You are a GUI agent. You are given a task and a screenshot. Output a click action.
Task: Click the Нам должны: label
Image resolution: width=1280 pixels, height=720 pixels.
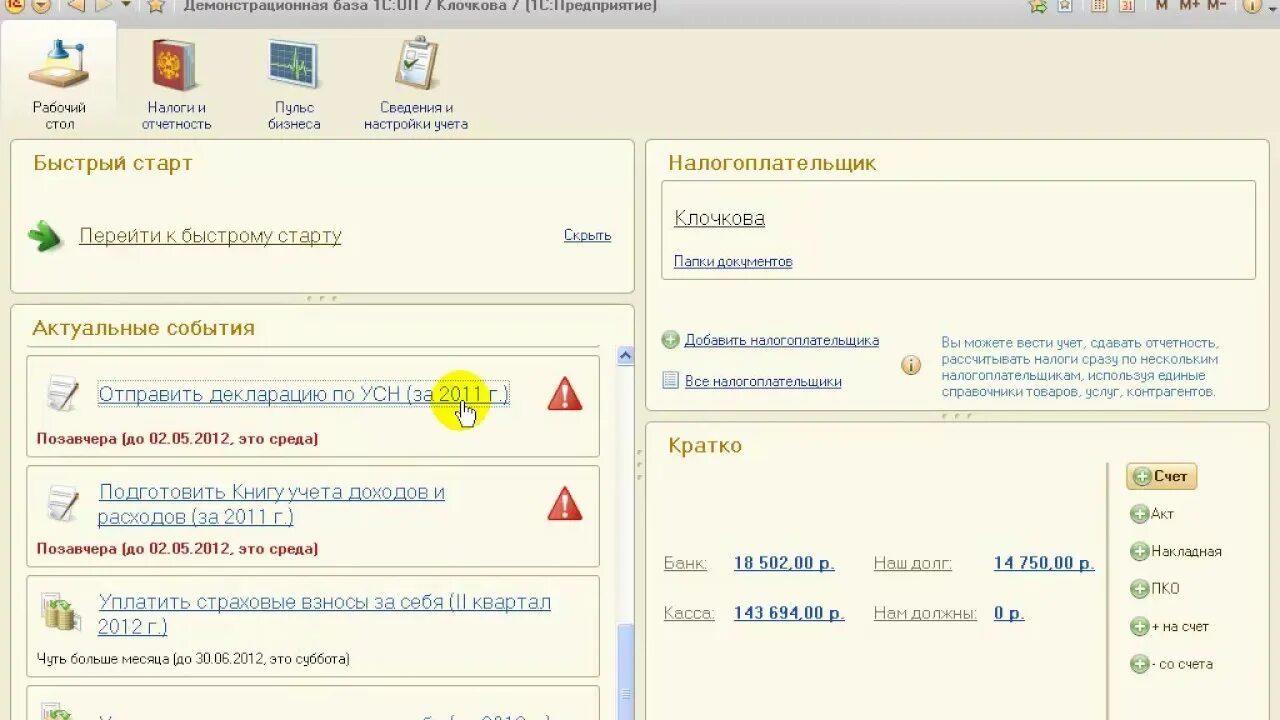click(x=925, y=613)
